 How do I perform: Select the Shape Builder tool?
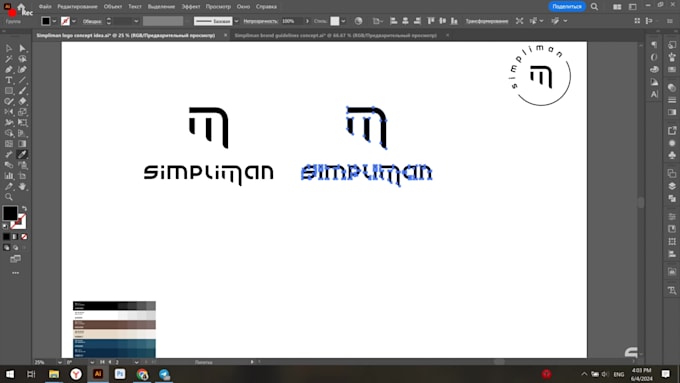click(x=9, y=133)
